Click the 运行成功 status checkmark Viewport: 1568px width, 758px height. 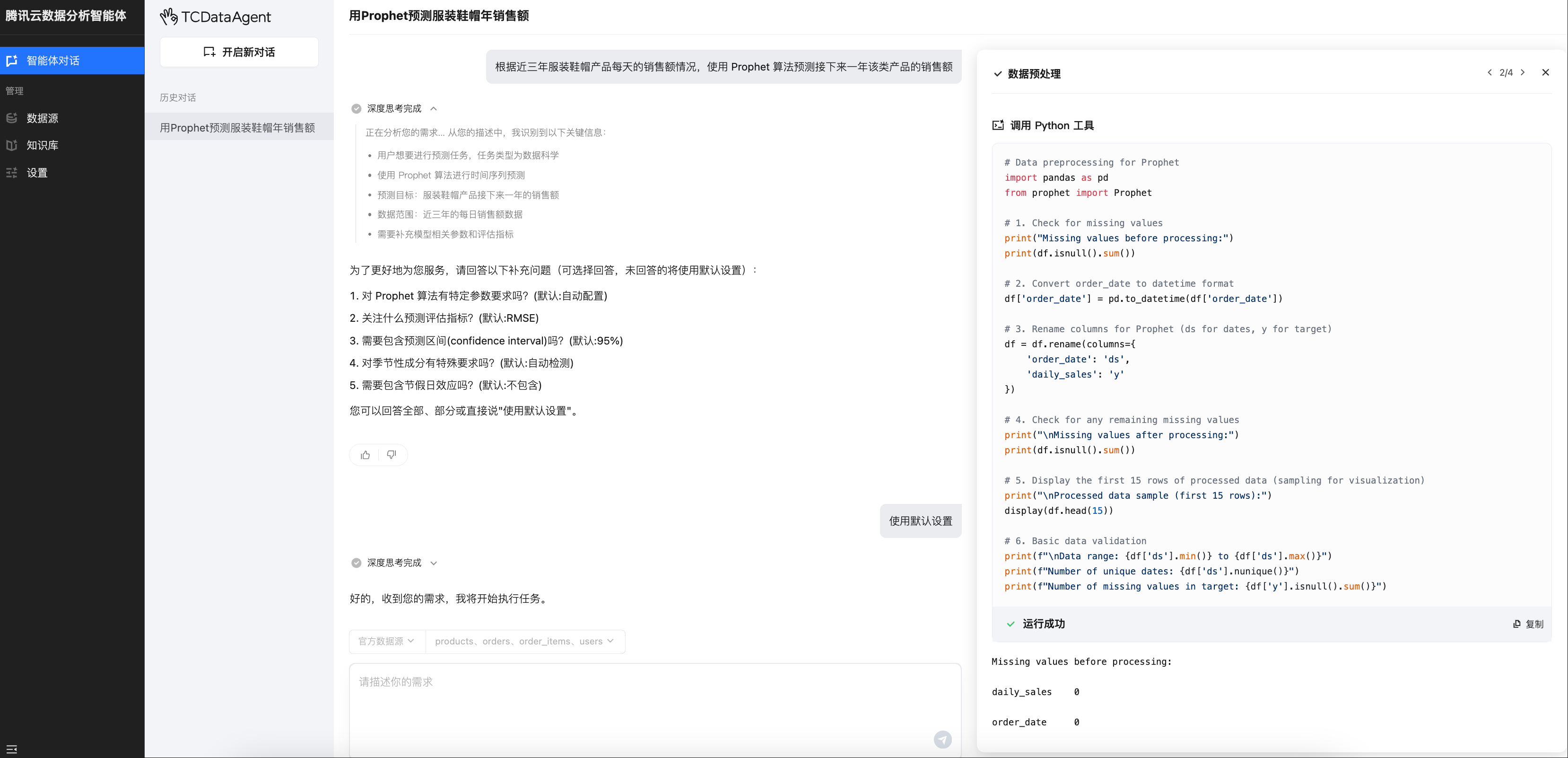pyautogui.click(x=1010, y=624)
